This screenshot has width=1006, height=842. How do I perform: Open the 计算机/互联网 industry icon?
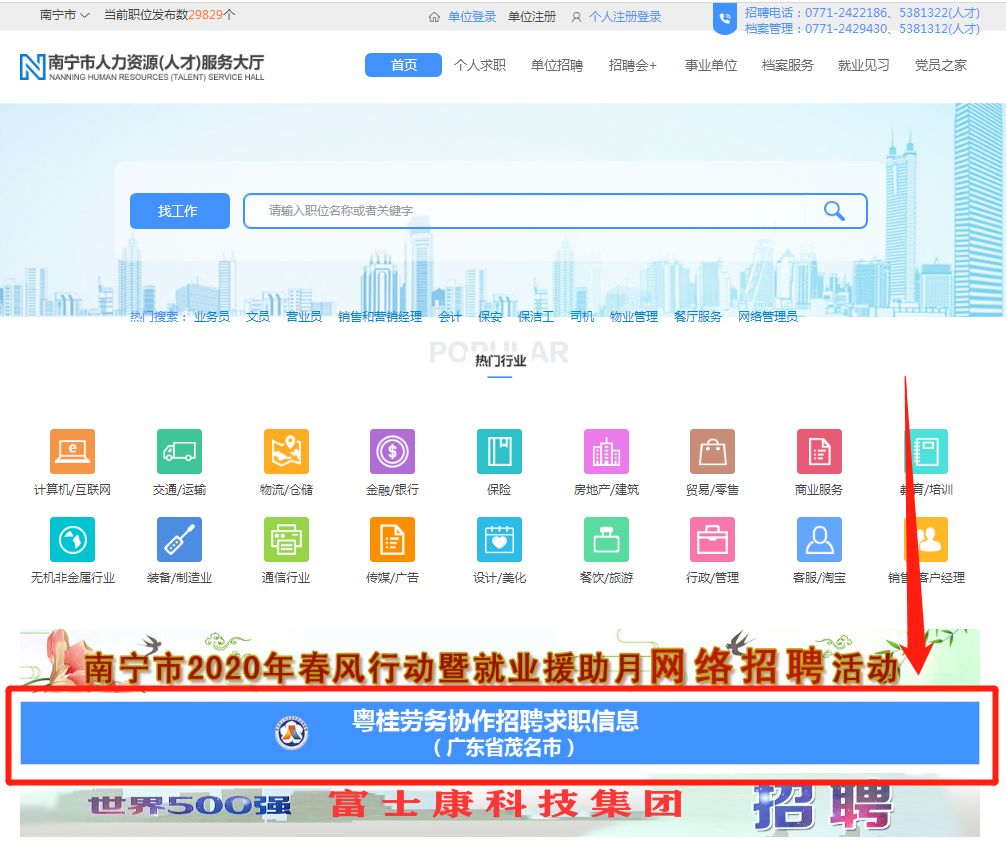72,452
